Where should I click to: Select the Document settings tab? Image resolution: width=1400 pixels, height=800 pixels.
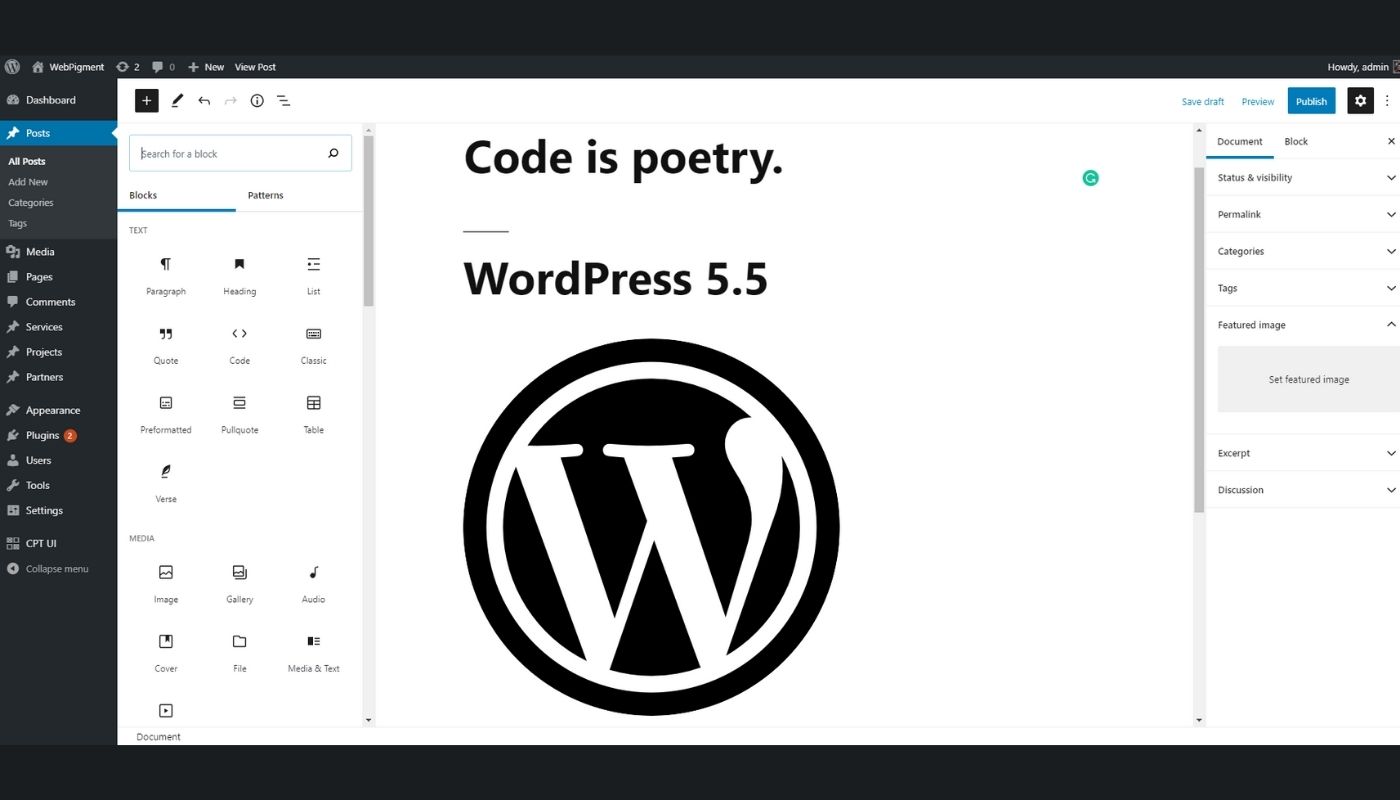click(x=1240, y=141)
